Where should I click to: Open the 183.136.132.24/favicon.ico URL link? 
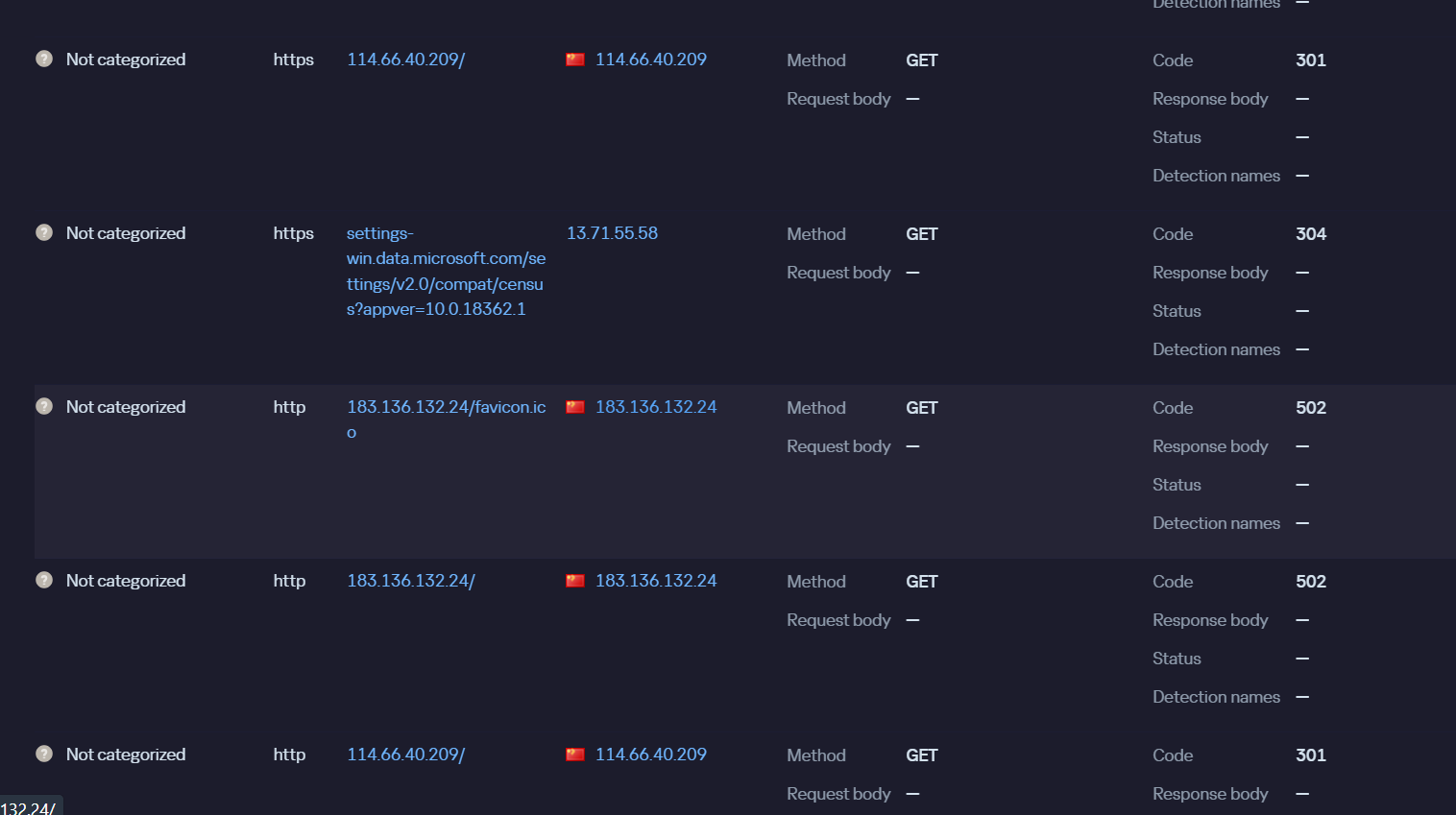click(x=446, y=407)
